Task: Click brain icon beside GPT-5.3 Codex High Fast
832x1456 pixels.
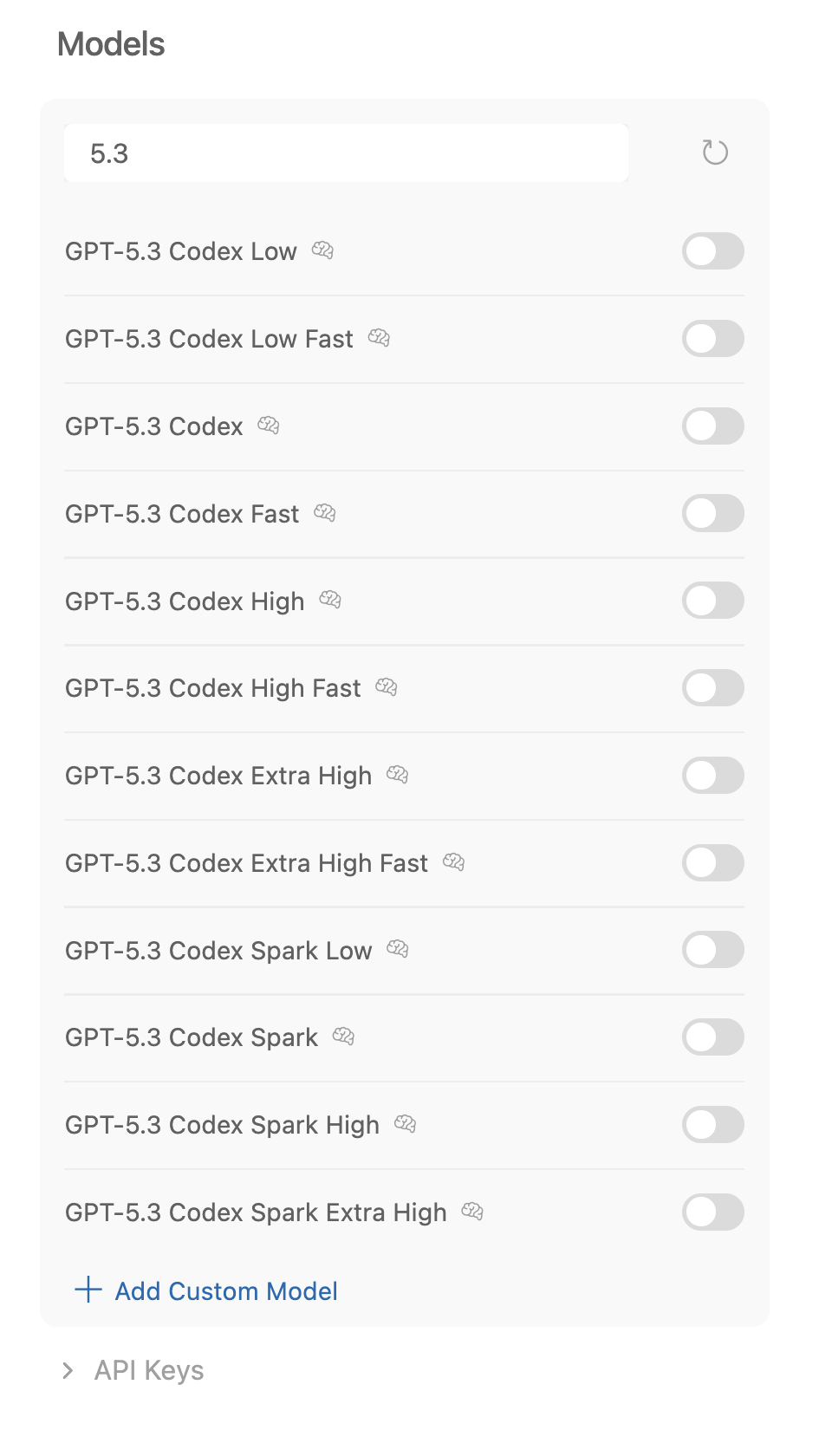Action: pyautogui.click(x=387, y=687)
